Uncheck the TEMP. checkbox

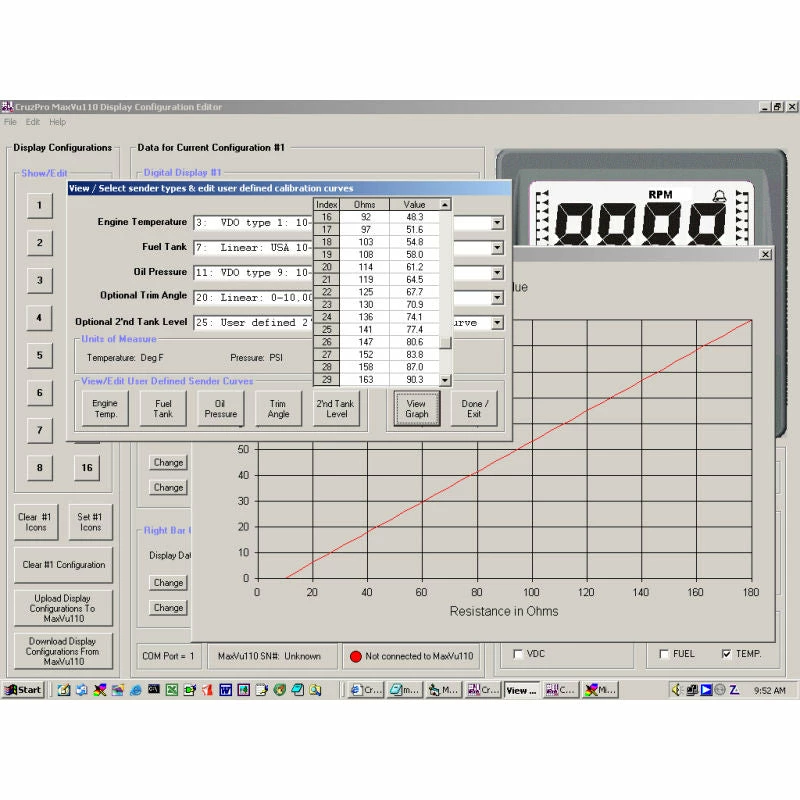pyautogui.click(x=726, y=654)
